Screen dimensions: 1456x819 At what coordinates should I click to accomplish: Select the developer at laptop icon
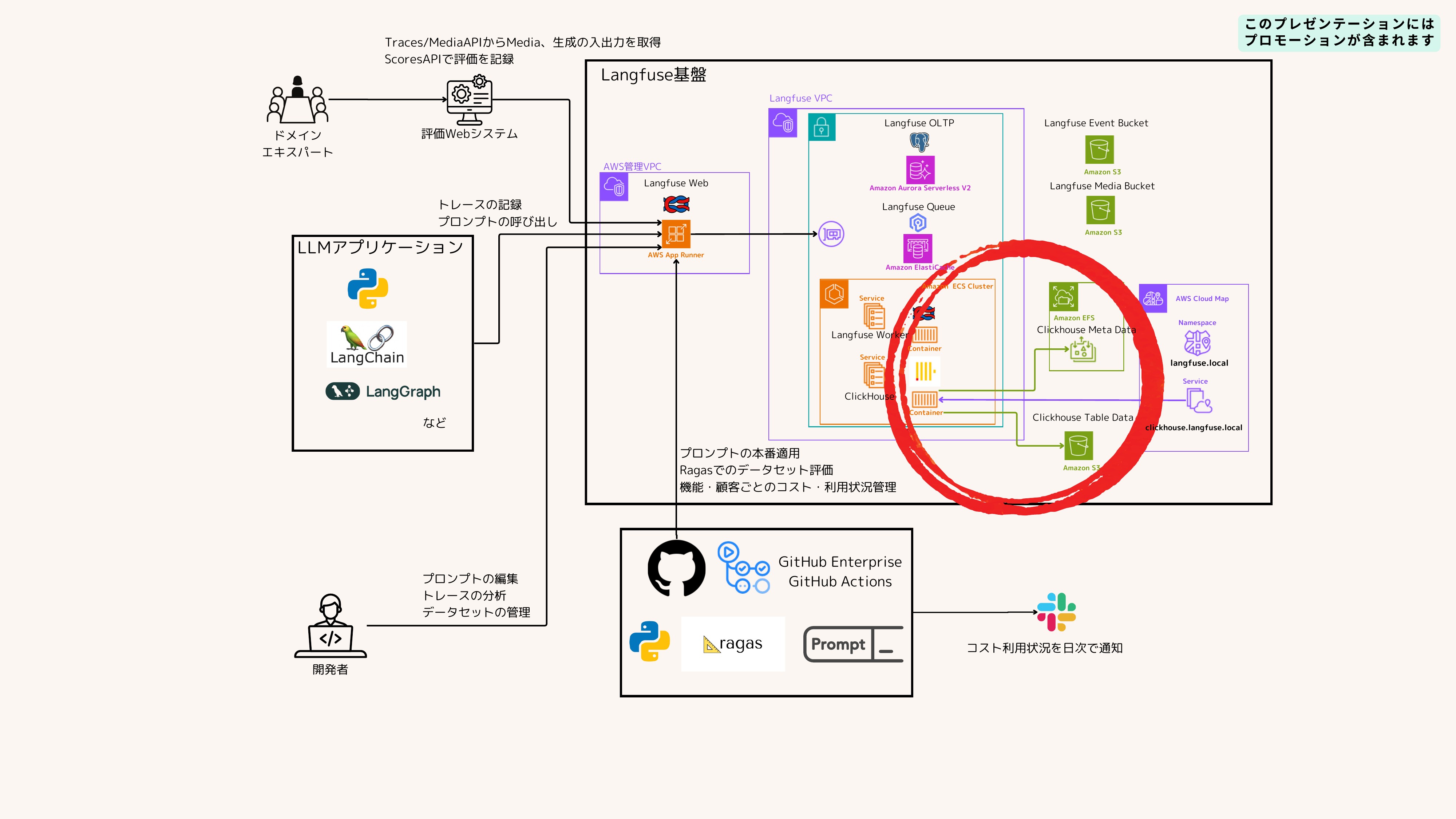pyautogui.click(x=331, y=625)
